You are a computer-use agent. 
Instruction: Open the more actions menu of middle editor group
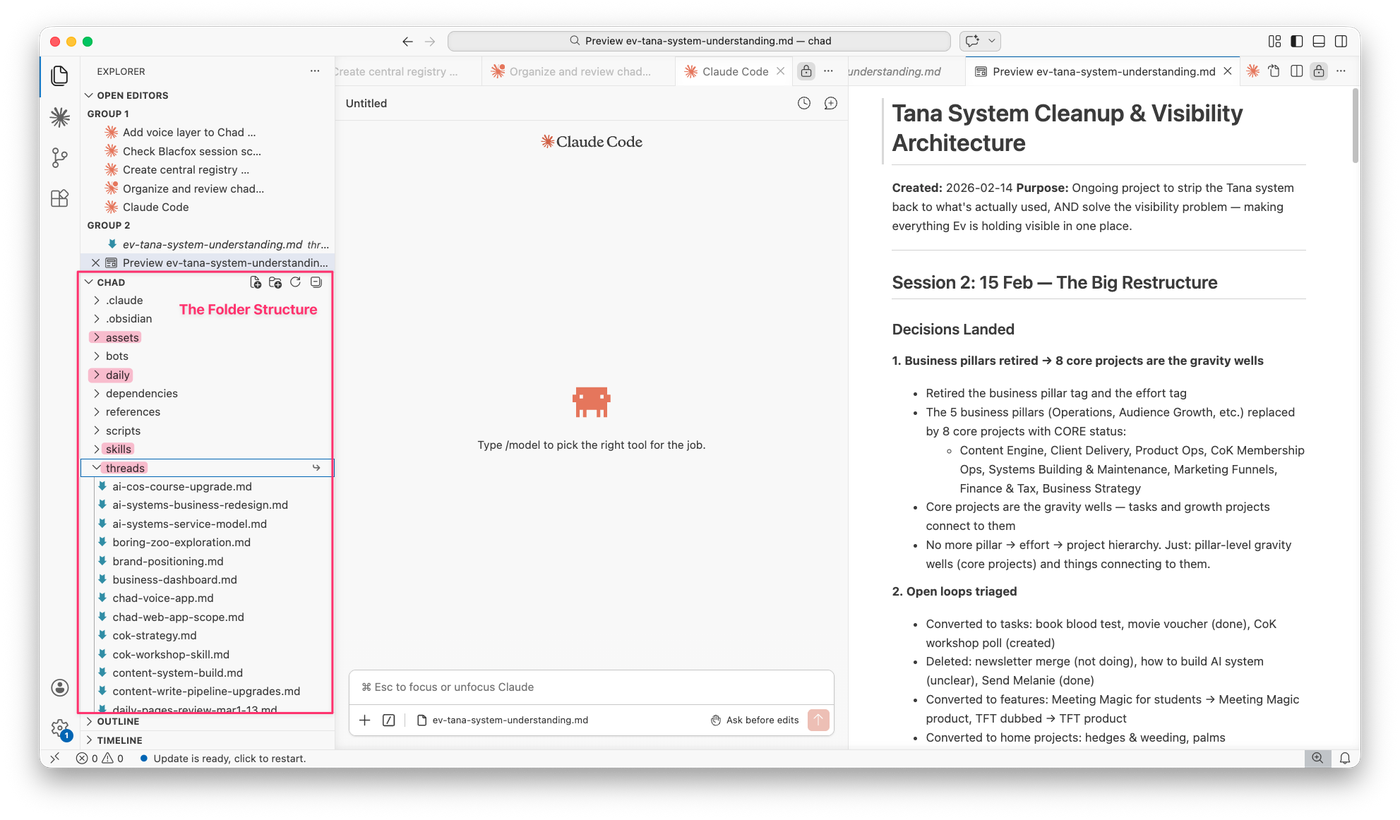point(828,71)
